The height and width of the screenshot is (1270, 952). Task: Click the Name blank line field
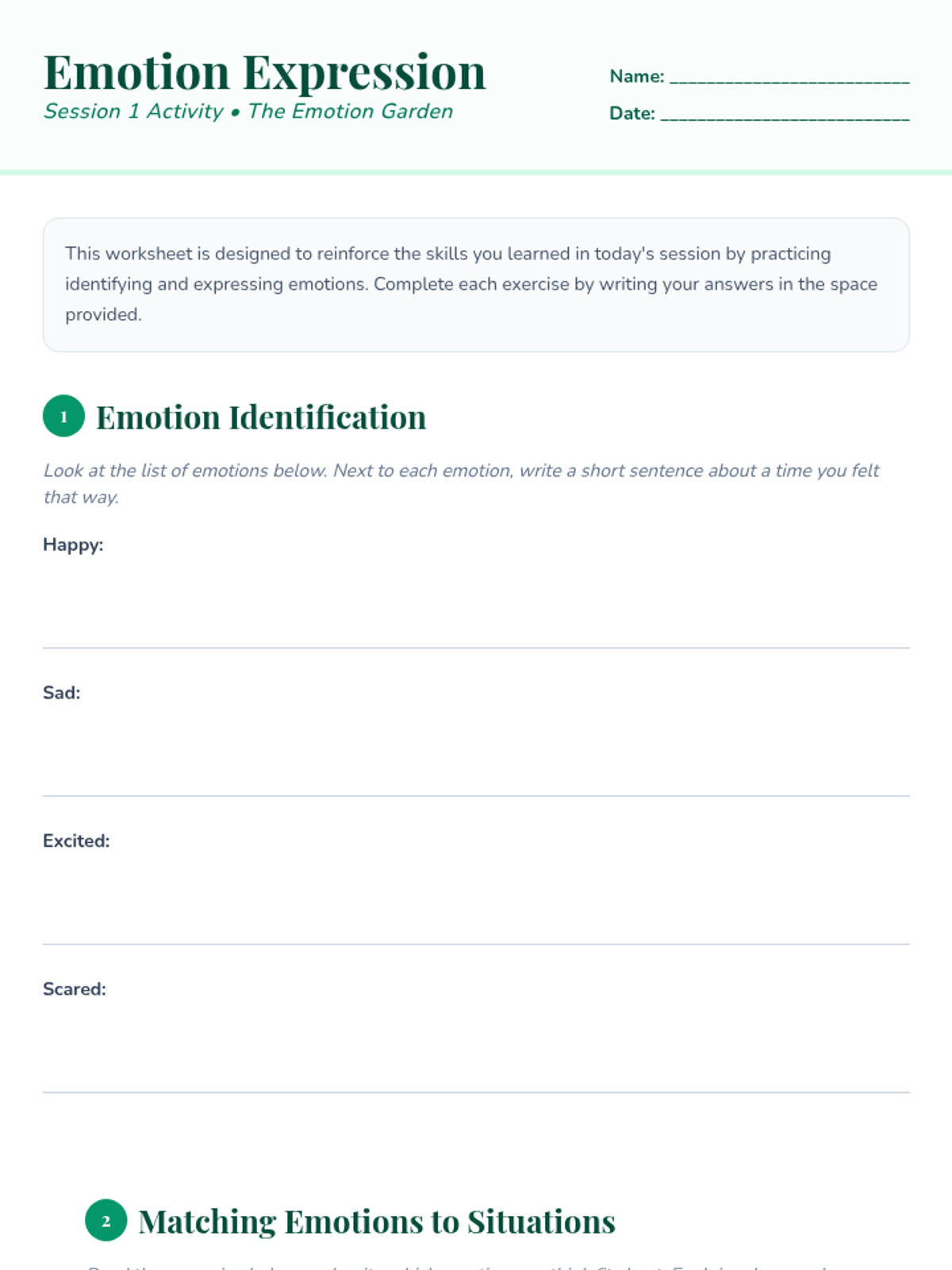[789, 77]
